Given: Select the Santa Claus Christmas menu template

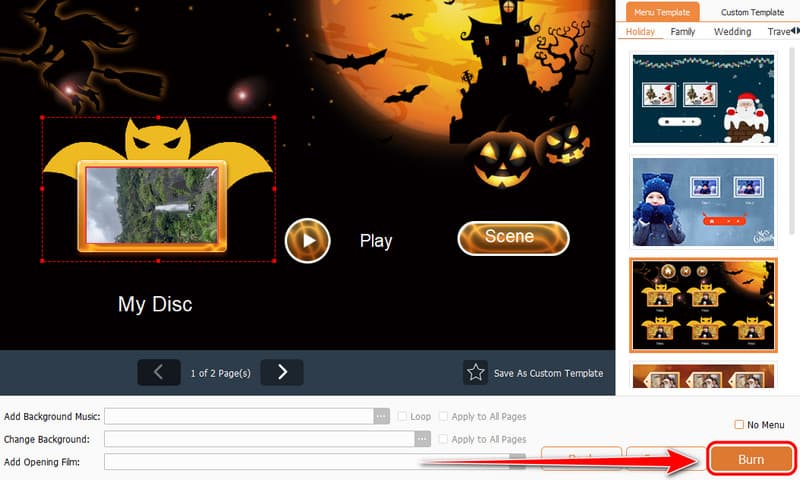Looking at the screenshot, I should coord(703,98).
